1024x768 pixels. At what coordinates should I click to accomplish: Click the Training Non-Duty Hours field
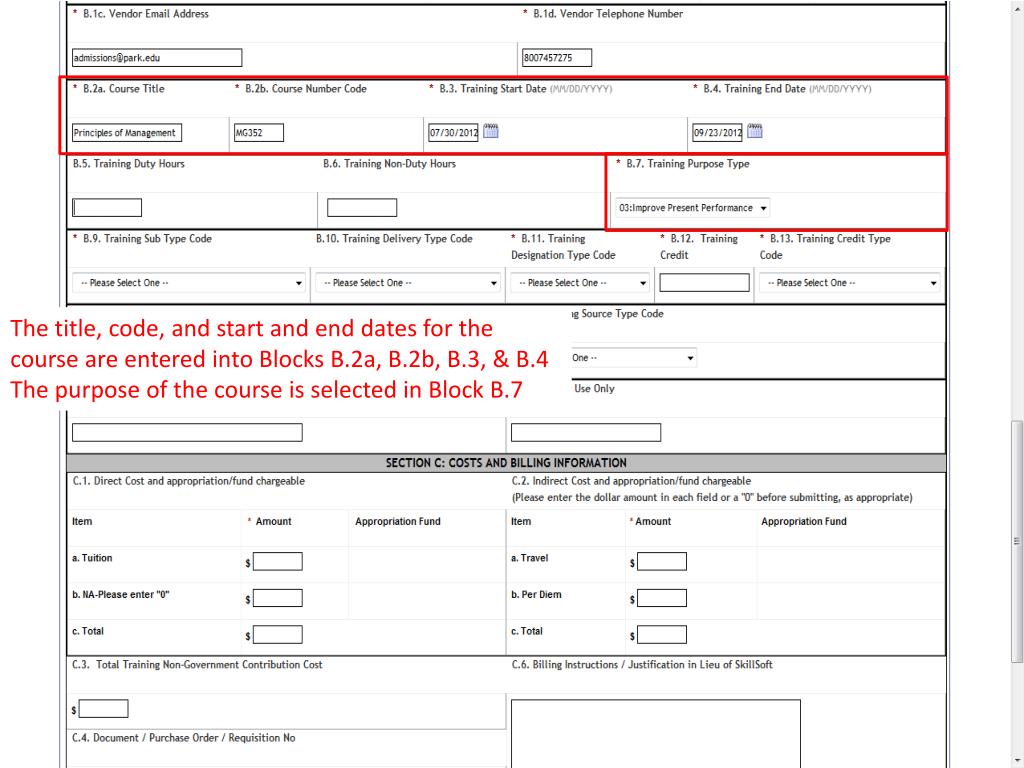(x=362, y=208)
